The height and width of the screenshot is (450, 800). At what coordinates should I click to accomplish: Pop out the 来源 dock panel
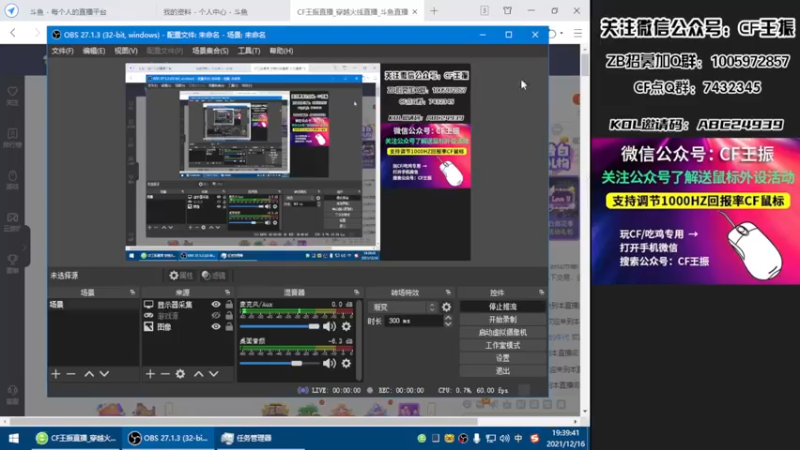(x=228, y=292)
